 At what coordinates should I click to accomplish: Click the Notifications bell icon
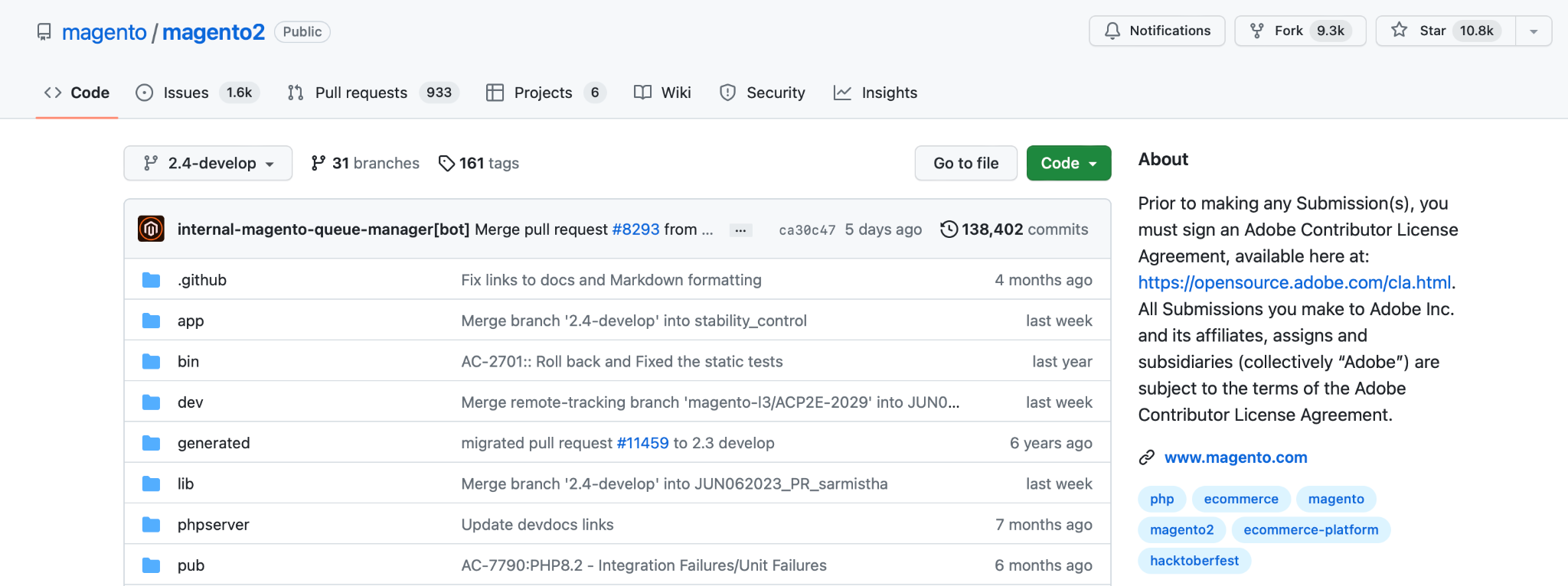click(1112, 31)
